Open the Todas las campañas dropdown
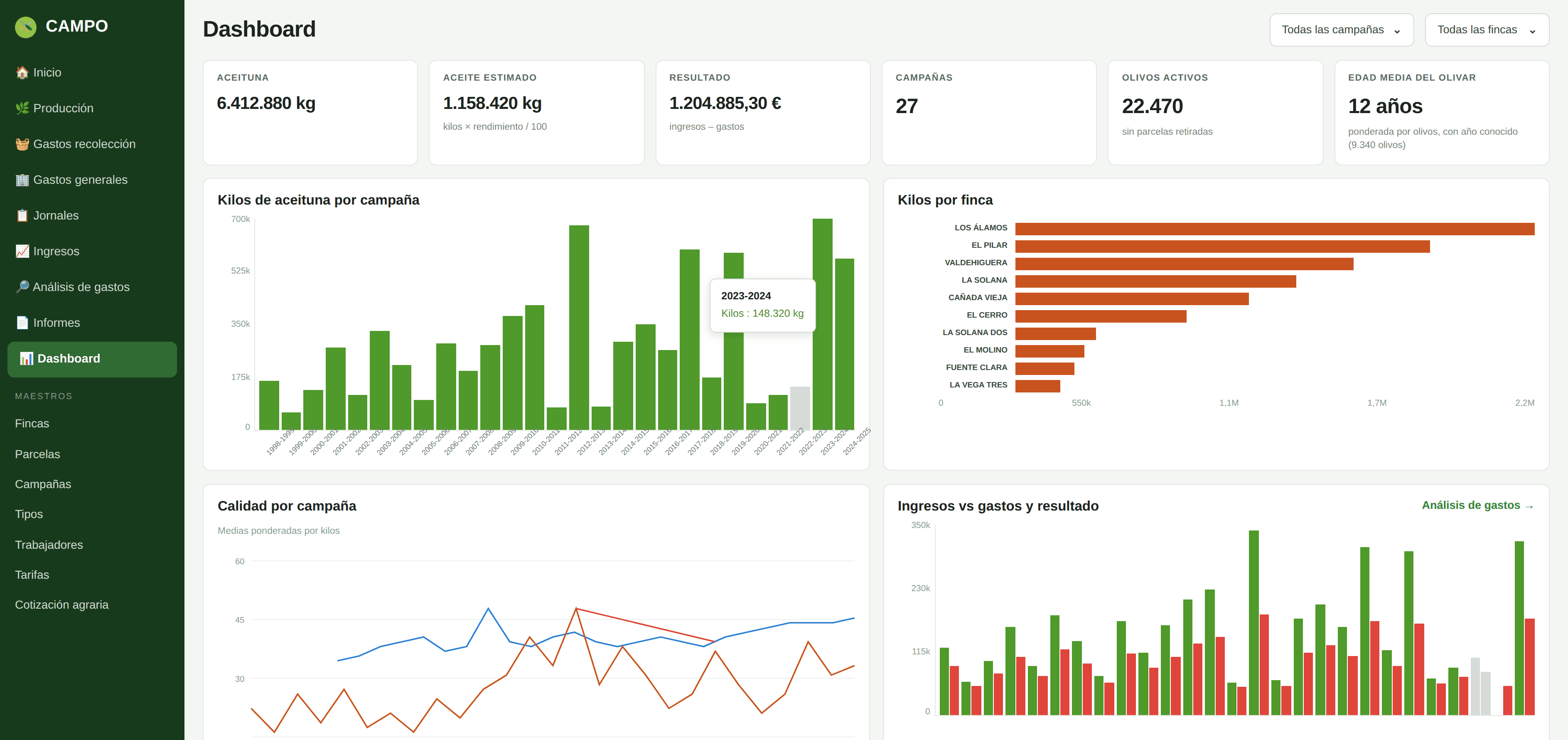This screenshot has height=740, width=1568. click(x=1341, y=30)
